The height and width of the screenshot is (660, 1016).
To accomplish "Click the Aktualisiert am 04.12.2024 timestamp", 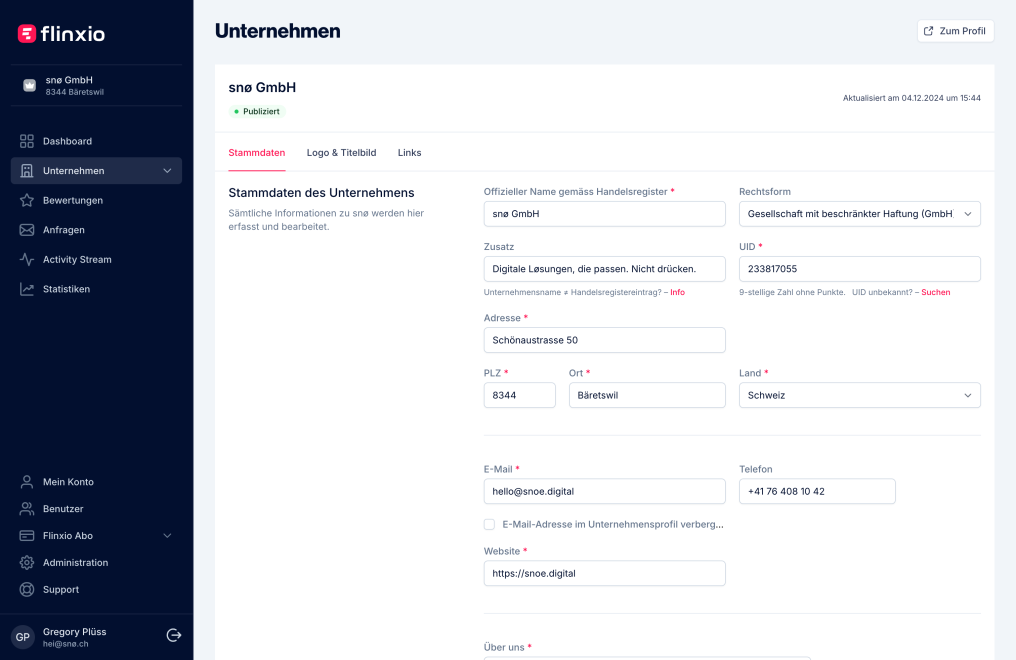I will click(911, 98).
